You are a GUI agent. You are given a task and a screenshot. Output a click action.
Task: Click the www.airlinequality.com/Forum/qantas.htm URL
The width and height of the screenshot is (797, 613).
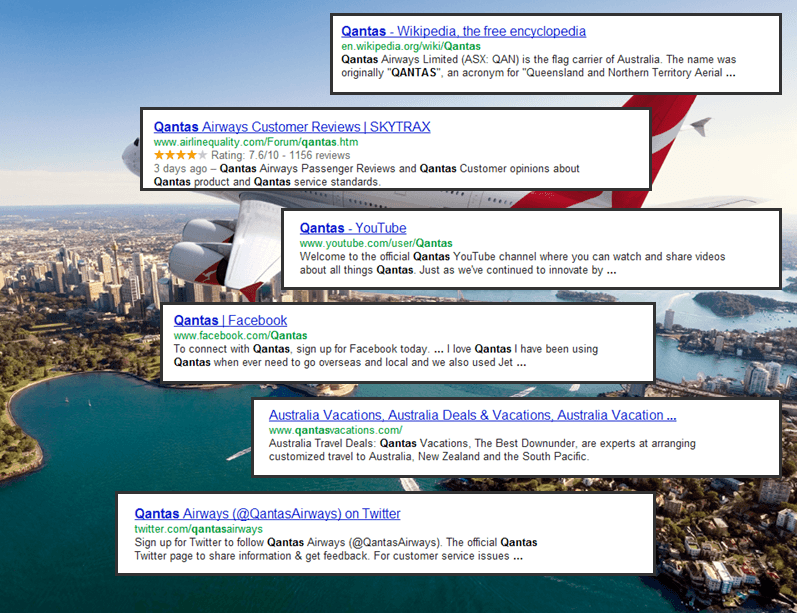pyautogui.click(x=256, y=142)
